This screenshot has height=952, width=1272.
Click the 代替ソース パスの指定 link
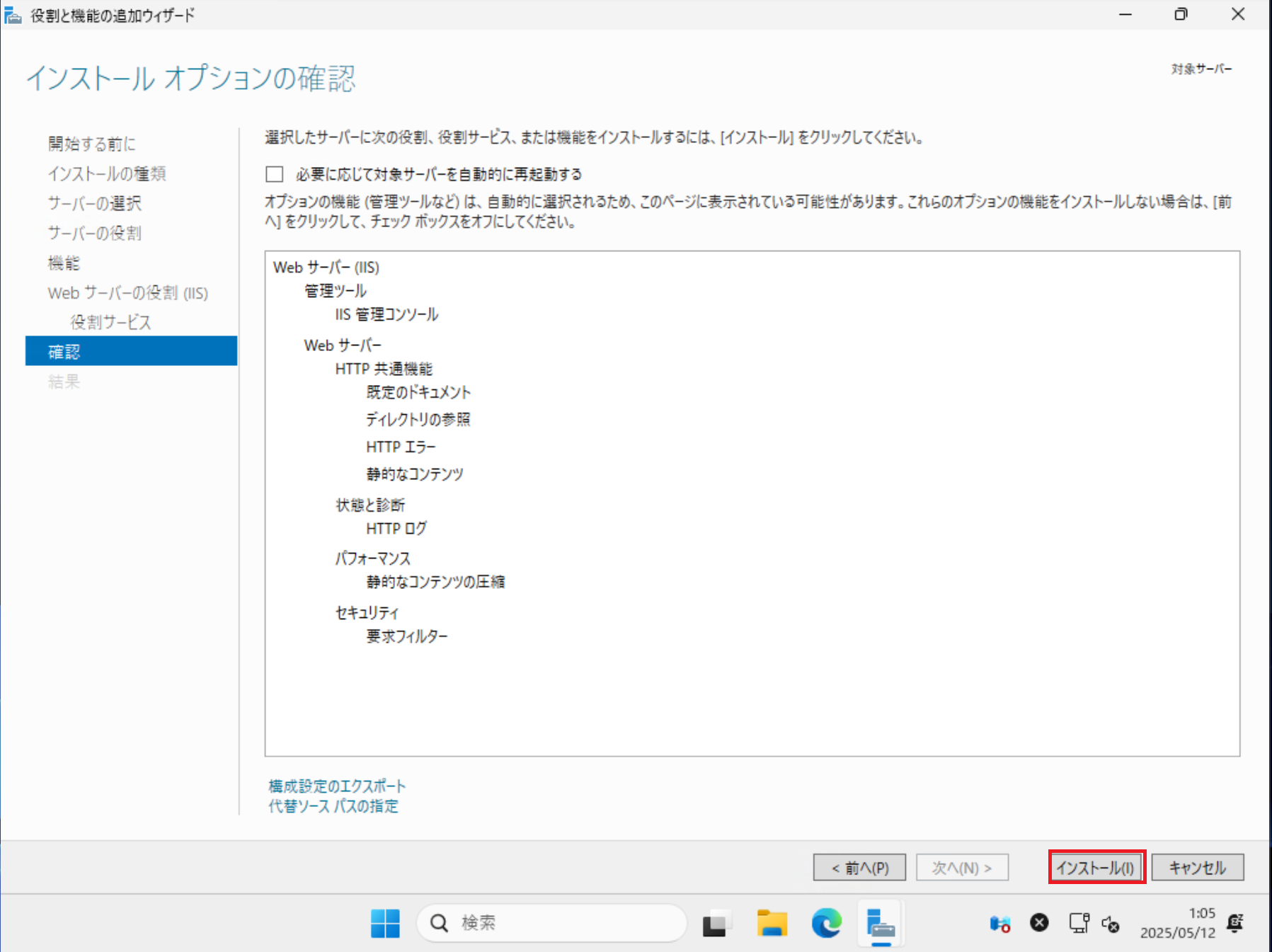click(x=333, y=806)
